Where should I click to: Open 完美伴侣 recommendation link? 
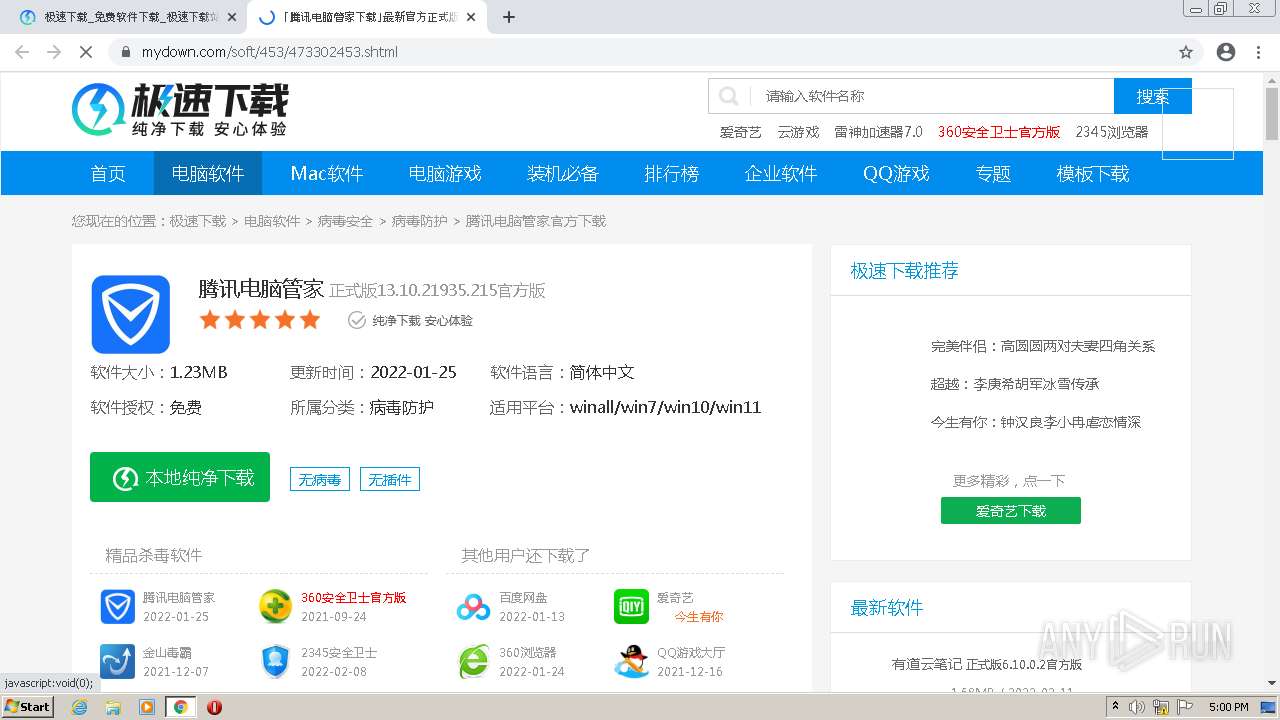(x=1043, y=346)
